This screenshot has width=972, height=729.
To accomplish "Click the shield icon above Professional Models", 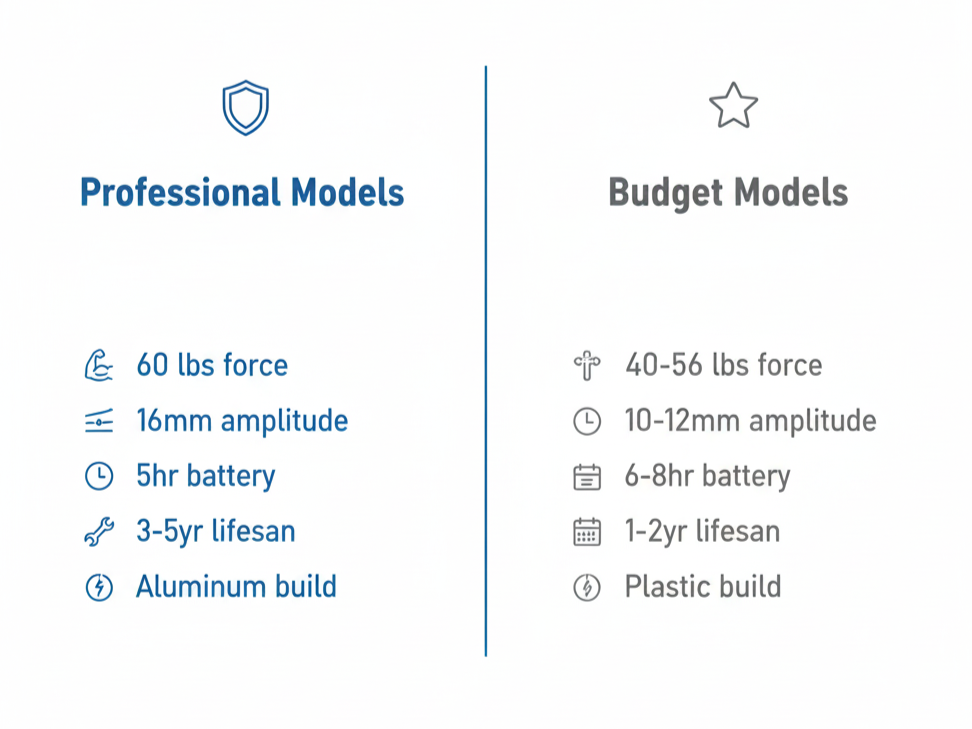I will [245, 108].
